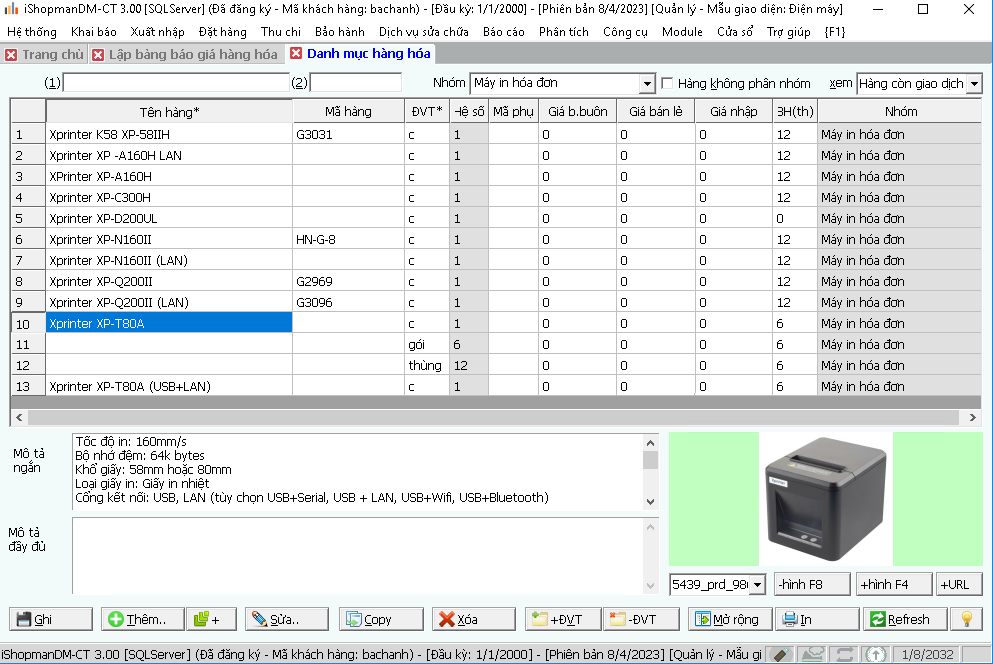Edit the item with Sửa..

[287, 619]
